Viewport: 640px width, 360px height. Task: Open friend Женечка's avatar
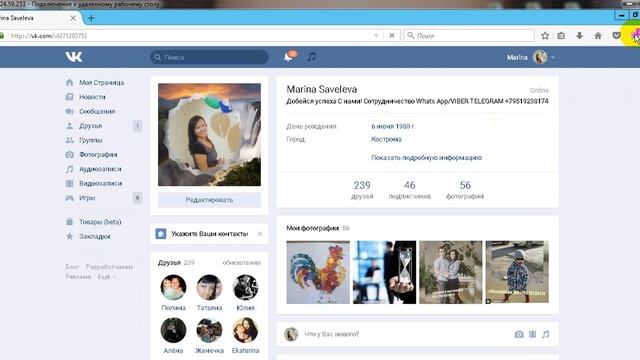pyautogui.click(x=209, y=330)
